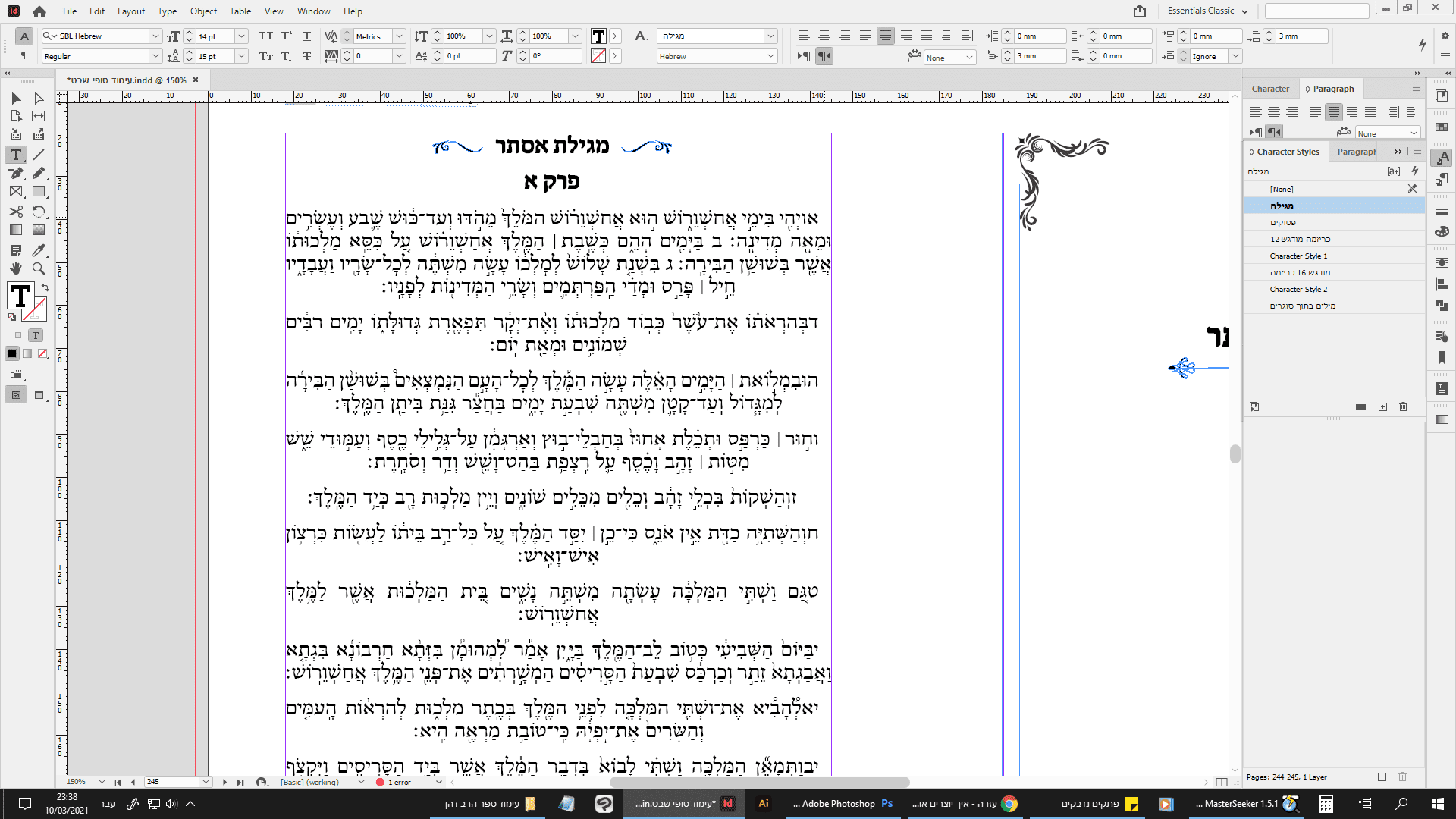Select the Eyedropper tool
The height and width of the screenshot is (819, 1456).
tap(39, 249)
